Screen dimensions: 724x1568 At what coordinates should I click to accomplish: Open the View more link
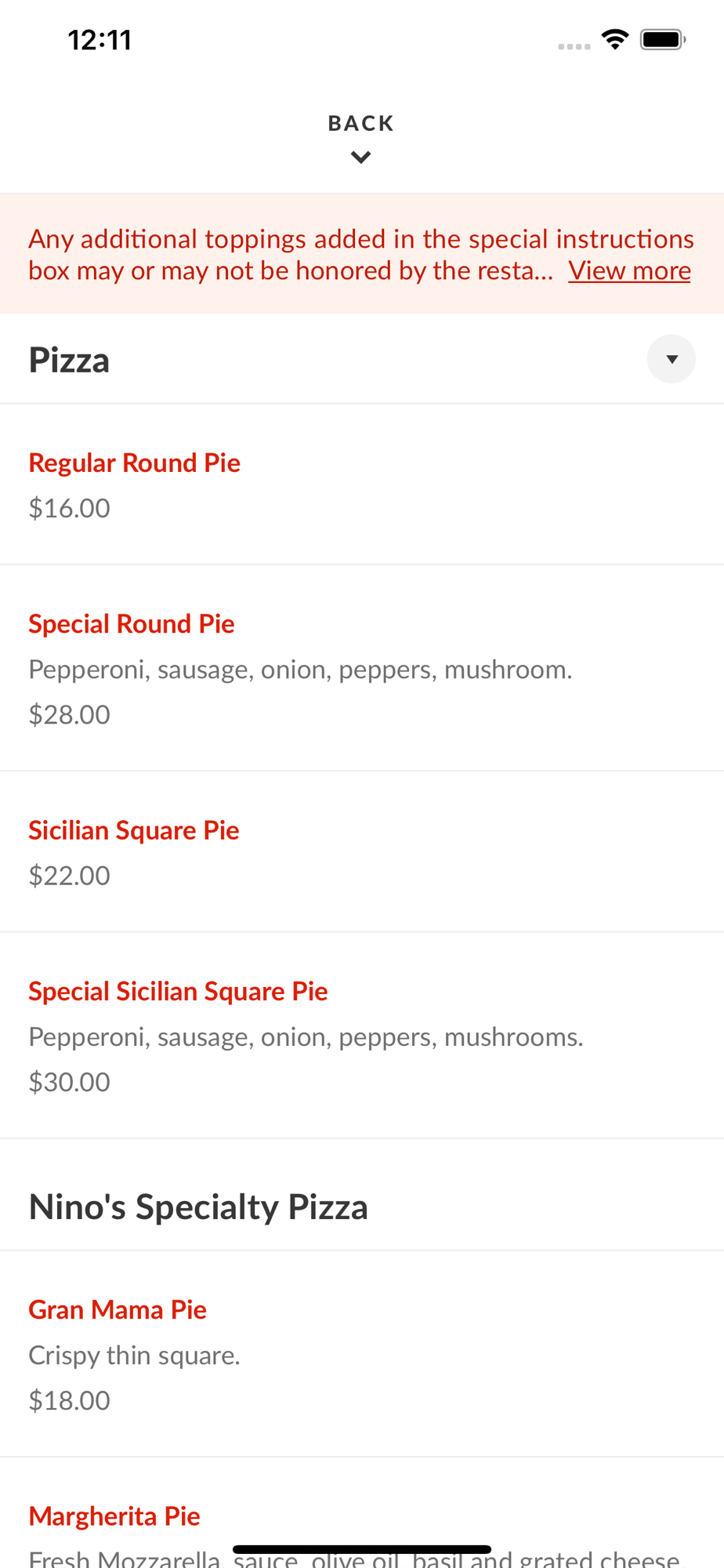pyautogui.click(x=629, y=270)
